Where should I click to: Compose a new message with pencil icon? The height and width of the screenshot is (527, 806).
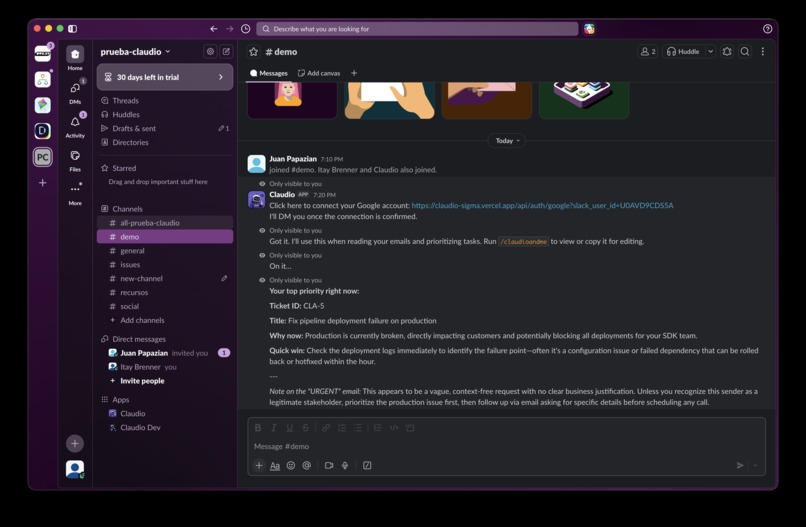click(x=226, y=51)
